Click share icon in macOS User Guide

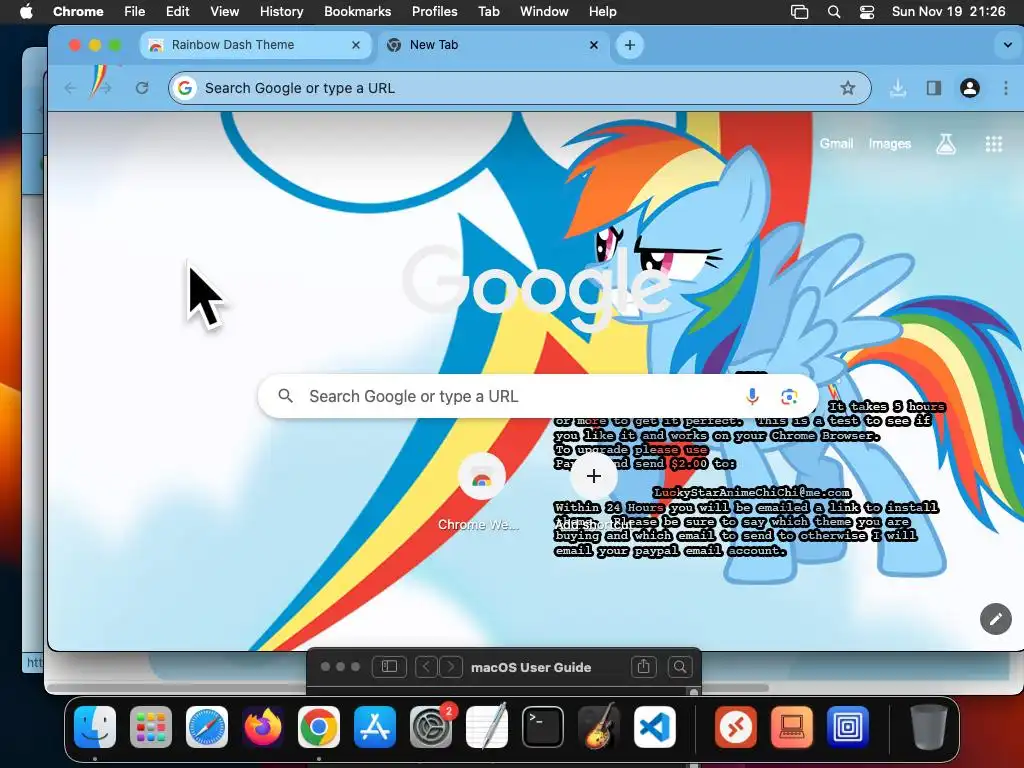click(x=643, y=667)
